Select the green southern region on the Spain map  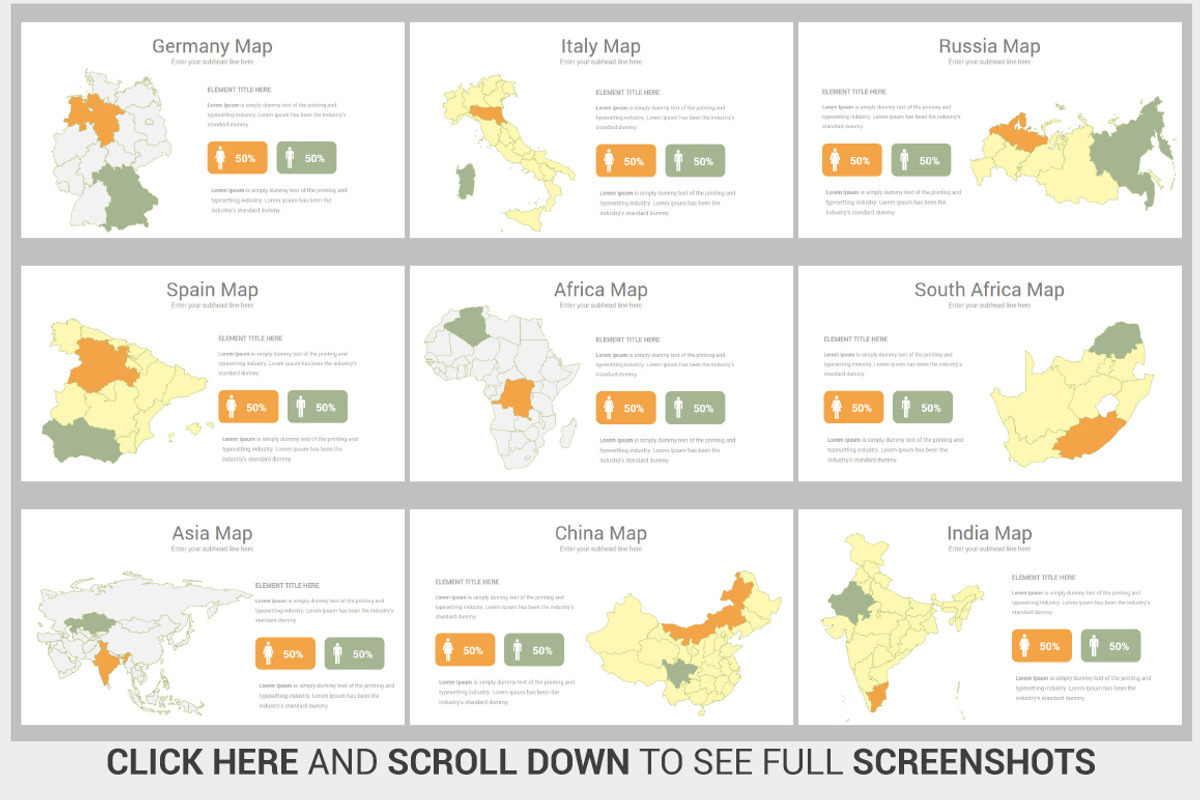pyautogui.click(x=82, y=440)
